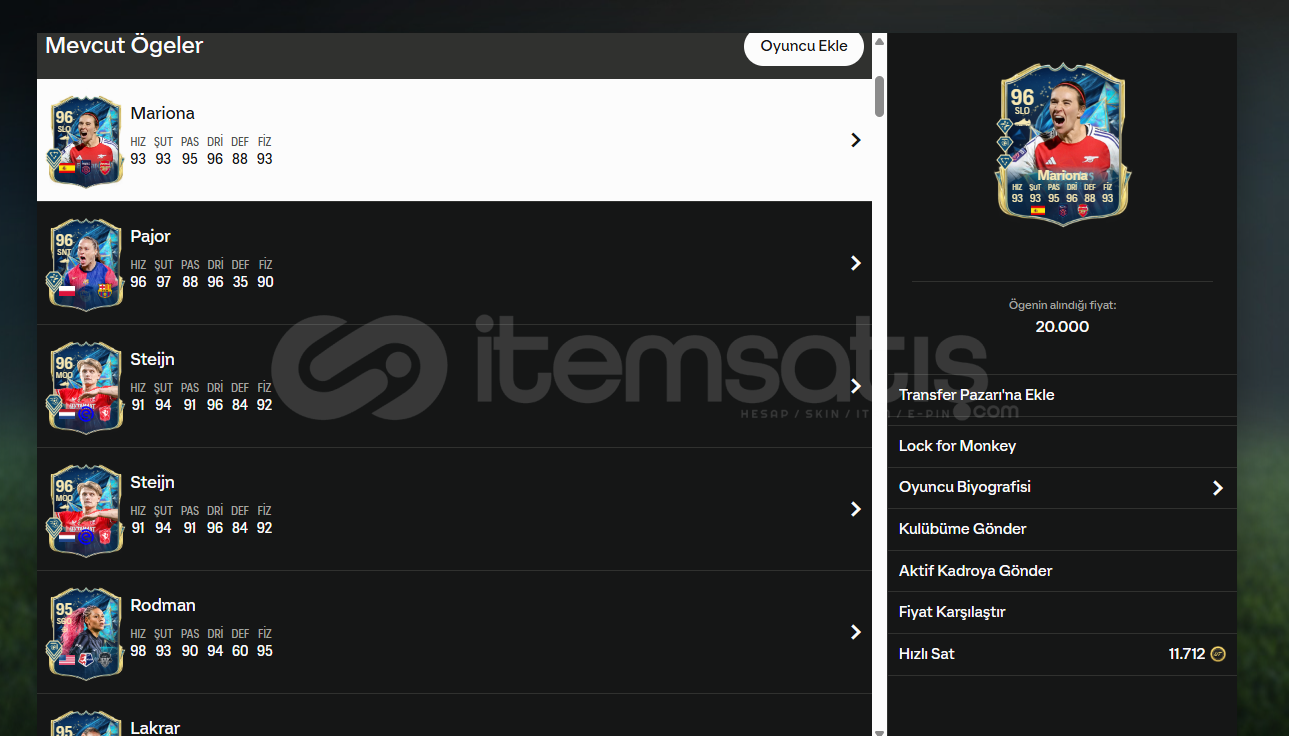Image resolution: width=1289 pixels, height=736 pixels.
Task: Click the Mevcut Ögeler heading
Action: click(x=124, y=46)
